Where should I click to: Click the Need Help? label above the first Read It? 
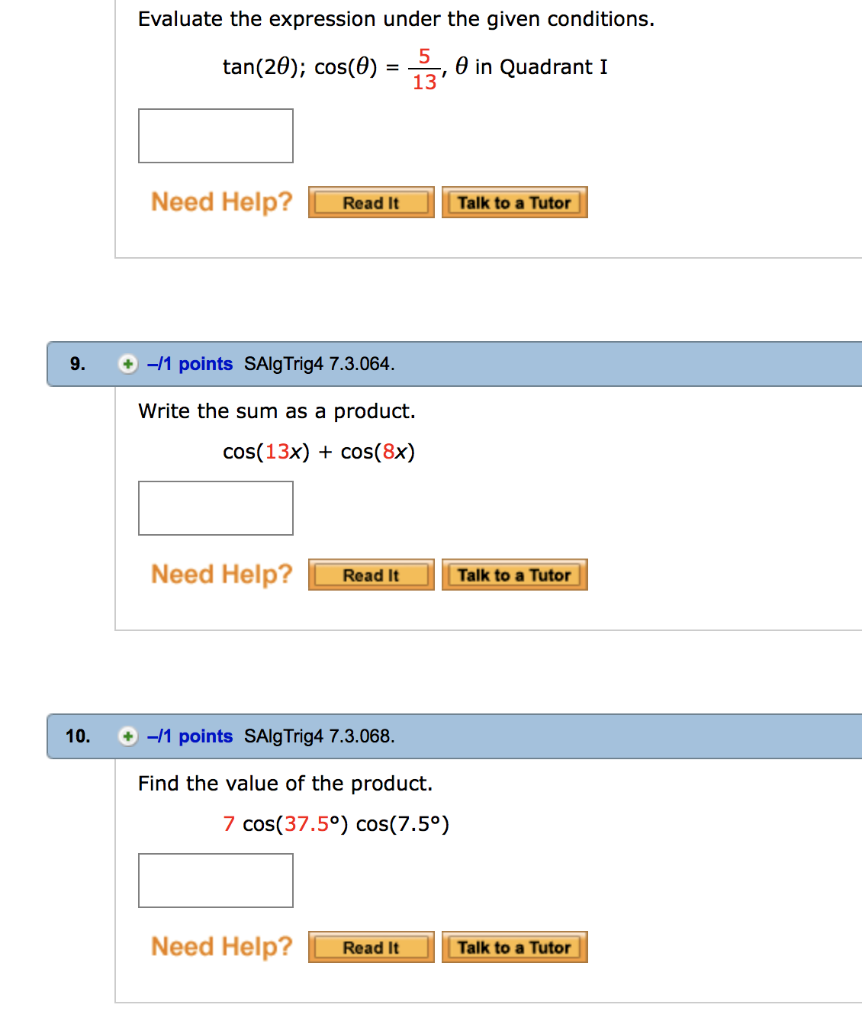coord(221,202)
